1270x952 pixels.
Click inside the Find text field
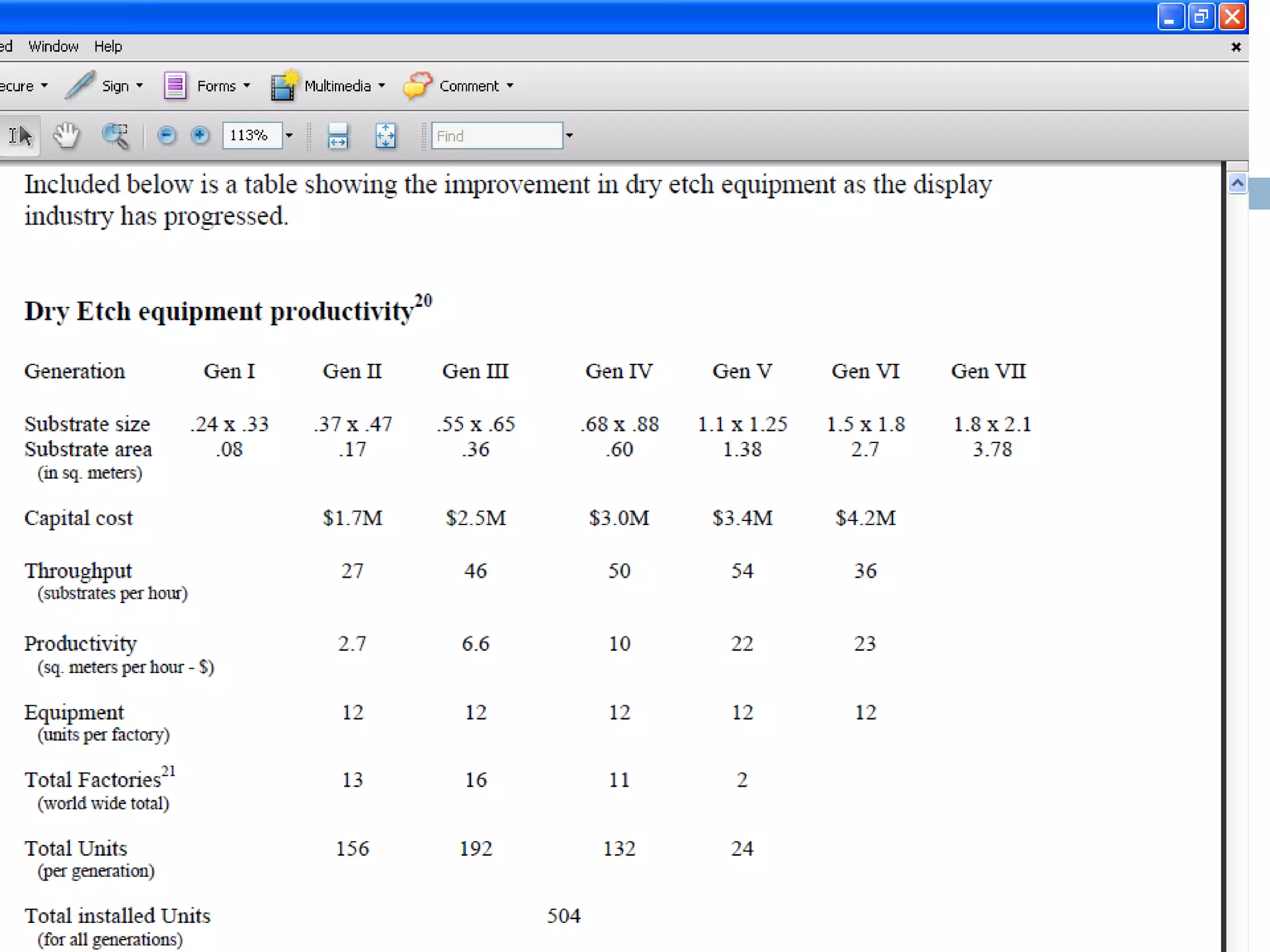496,136
